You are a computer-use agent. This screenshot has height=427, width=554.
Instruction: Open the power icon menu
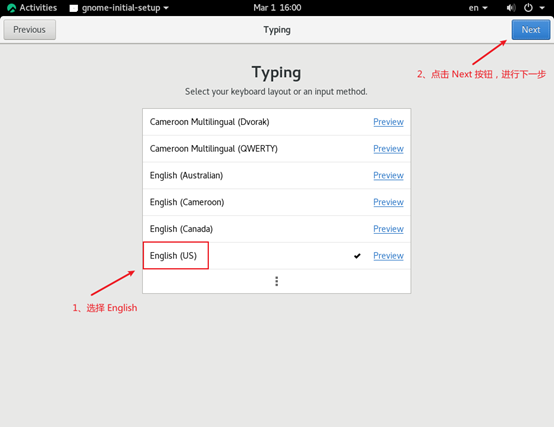click(x=528, y=8)
